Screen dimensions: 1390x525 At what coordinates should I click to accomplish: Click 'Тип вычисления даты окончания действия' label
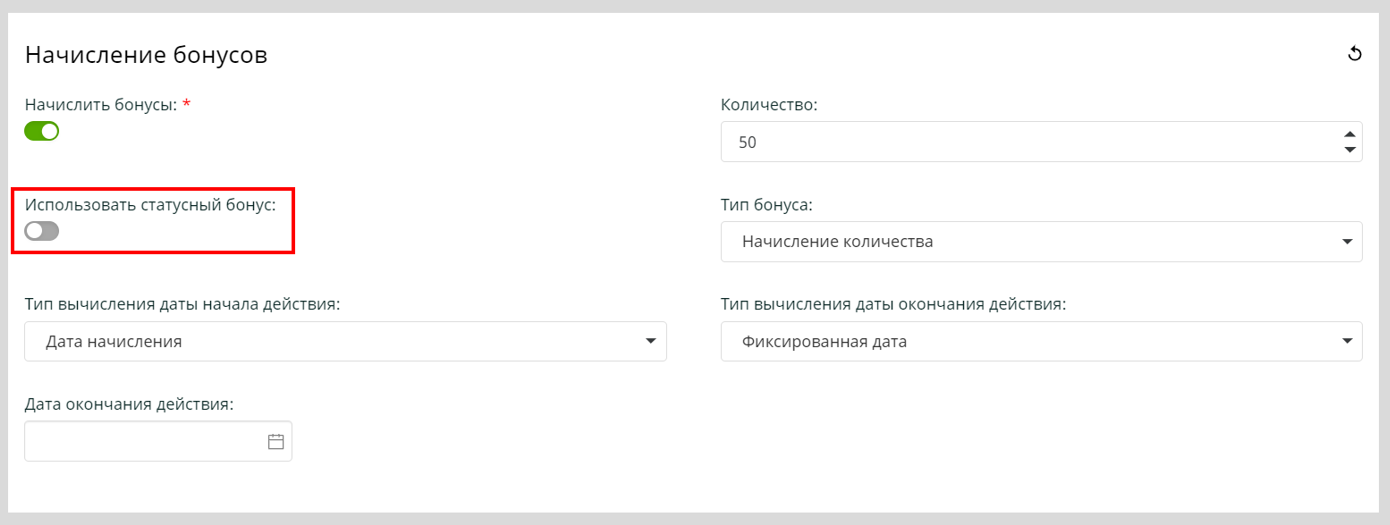[x=893, y=304]
